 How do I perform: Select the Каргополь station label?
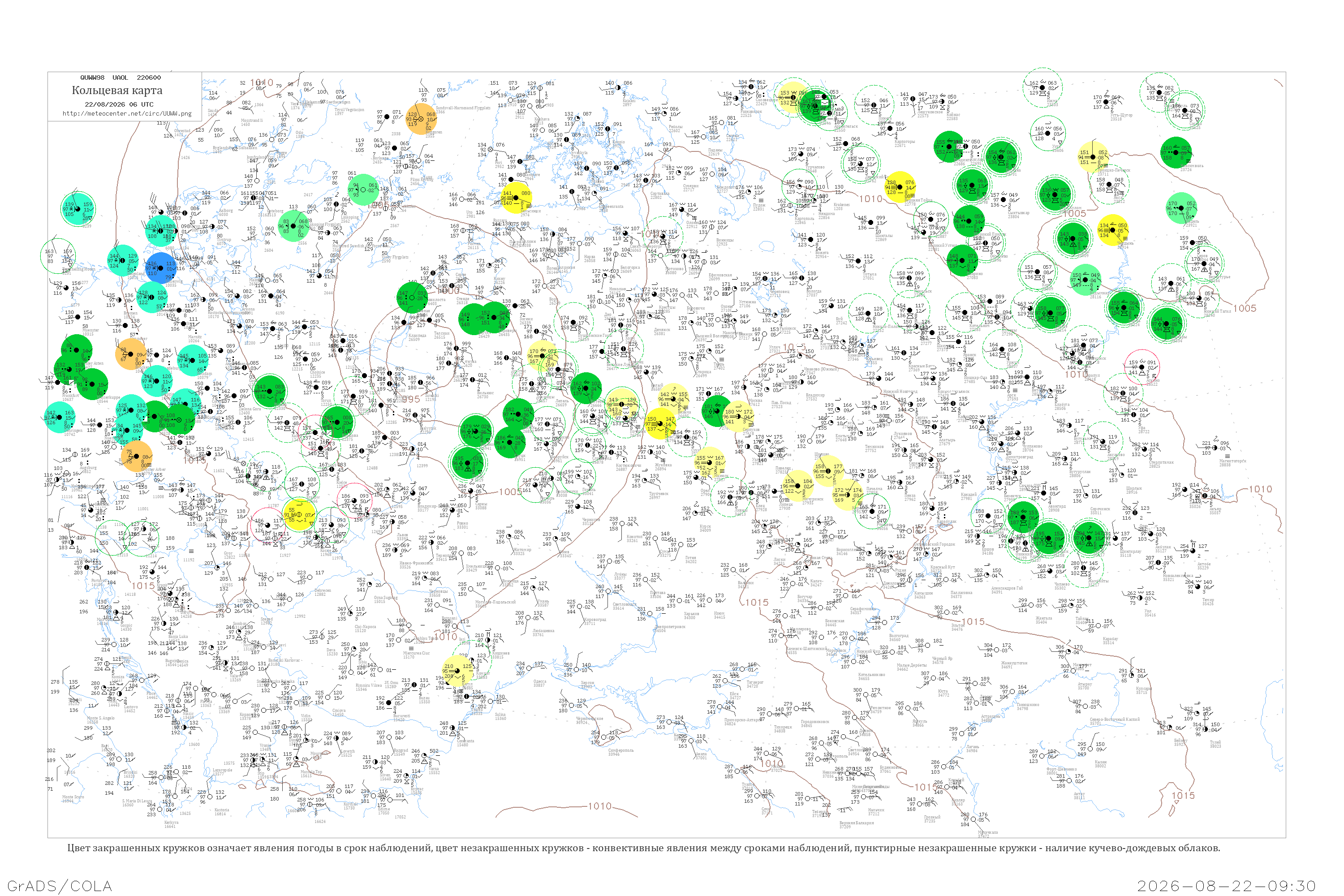[805, 219]
